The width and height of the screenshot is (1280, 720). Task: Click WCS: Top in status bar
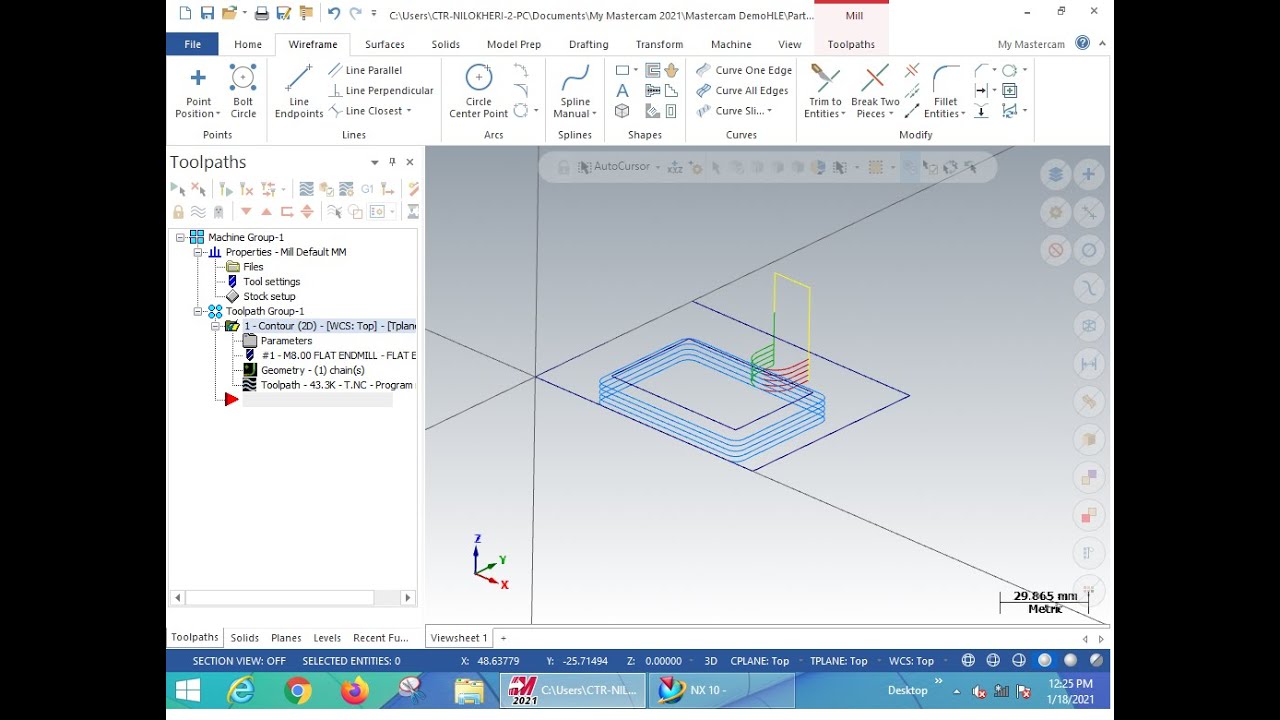911,661
